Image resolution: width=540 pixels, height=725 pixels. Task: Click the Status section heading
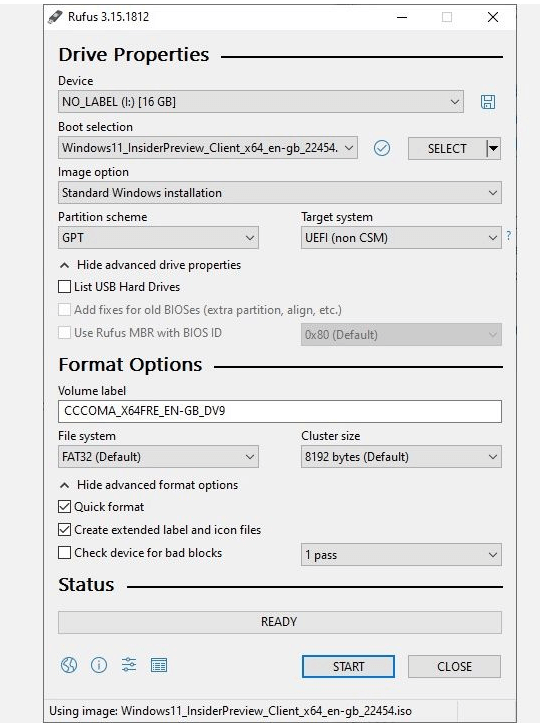click(86, 585)
